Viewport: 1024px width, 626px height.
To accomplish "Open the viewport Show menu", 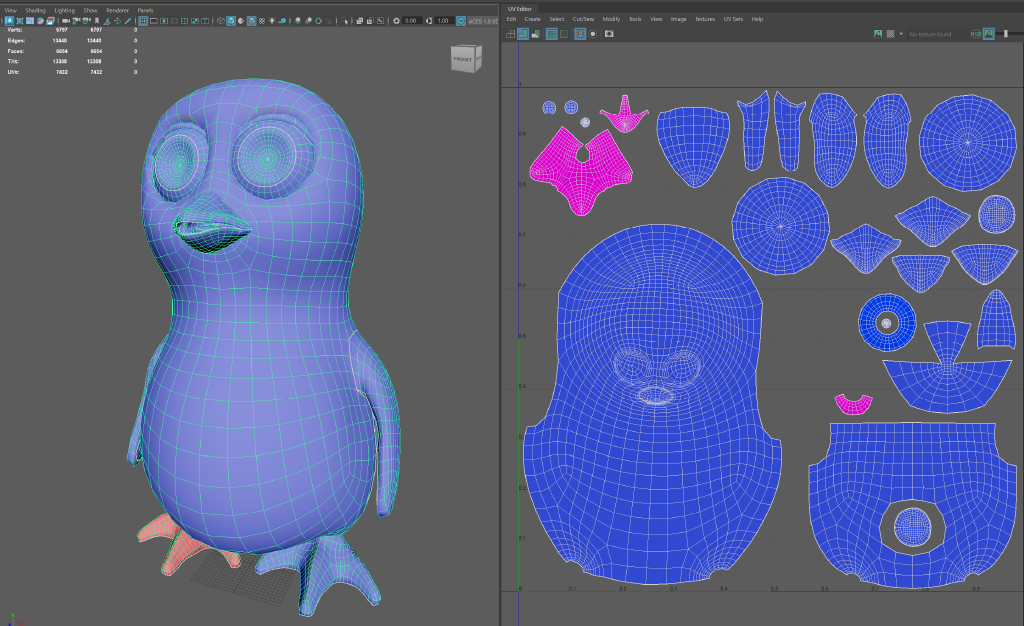I will click(x=90, y=10).
